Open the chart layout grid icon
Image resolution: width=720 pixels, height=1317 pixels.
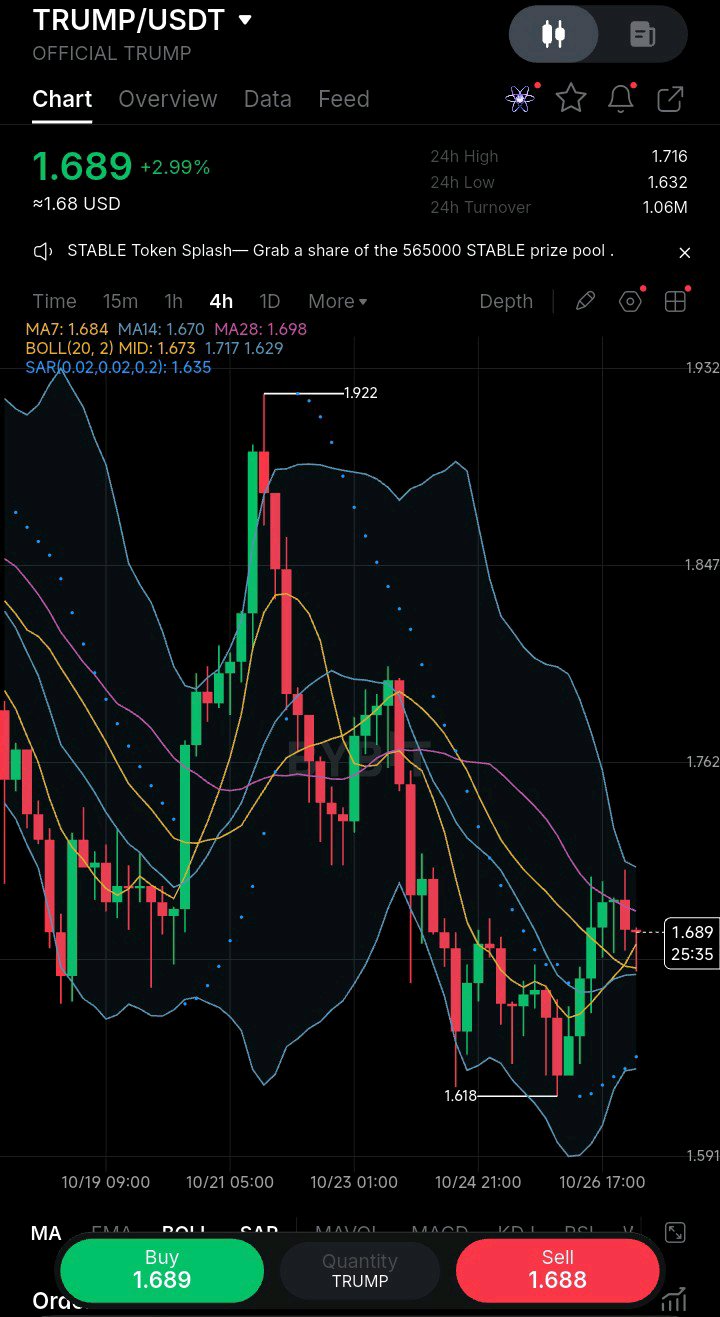tap(676, 301)
